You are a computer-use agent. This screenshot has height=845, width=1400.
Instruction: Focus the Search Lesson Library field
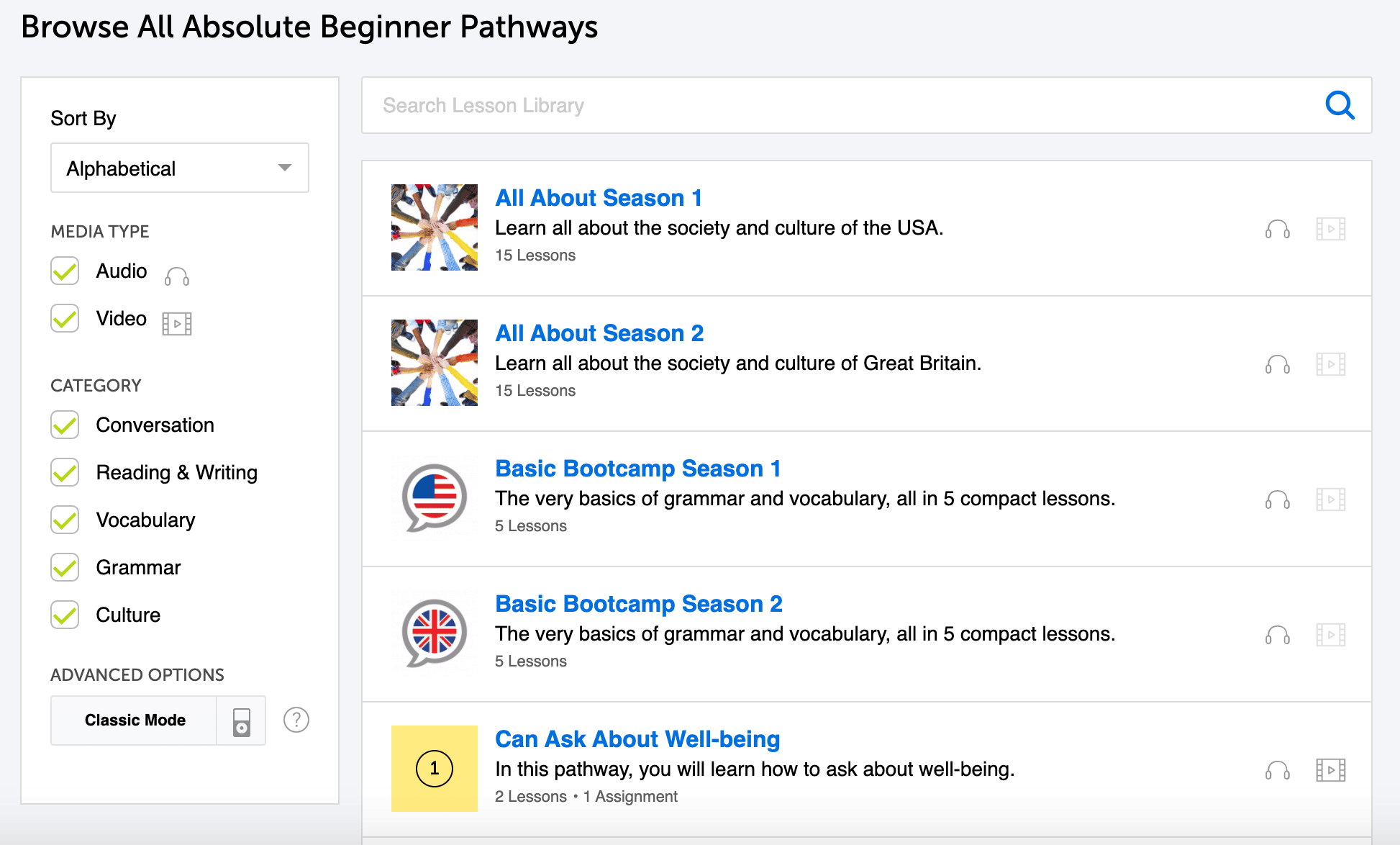(842, 105)
